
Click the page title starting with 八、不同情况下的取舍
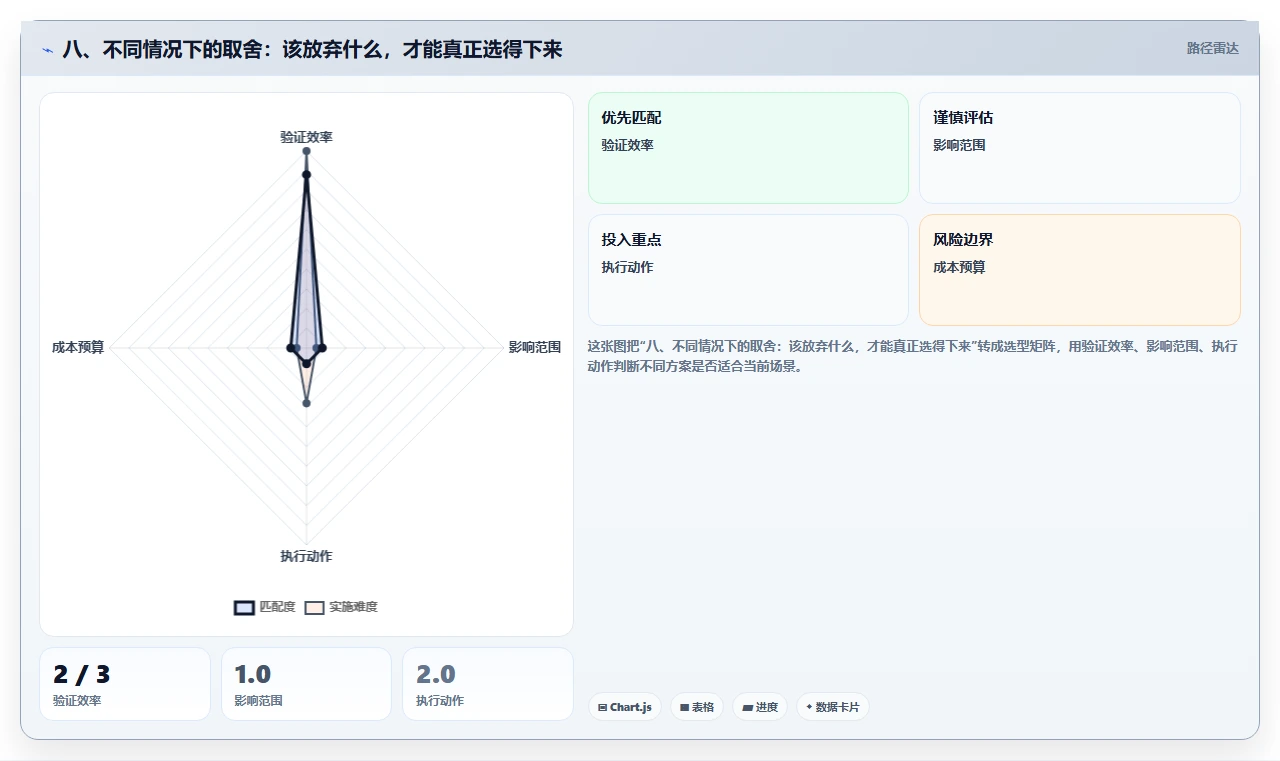(312, 48)
